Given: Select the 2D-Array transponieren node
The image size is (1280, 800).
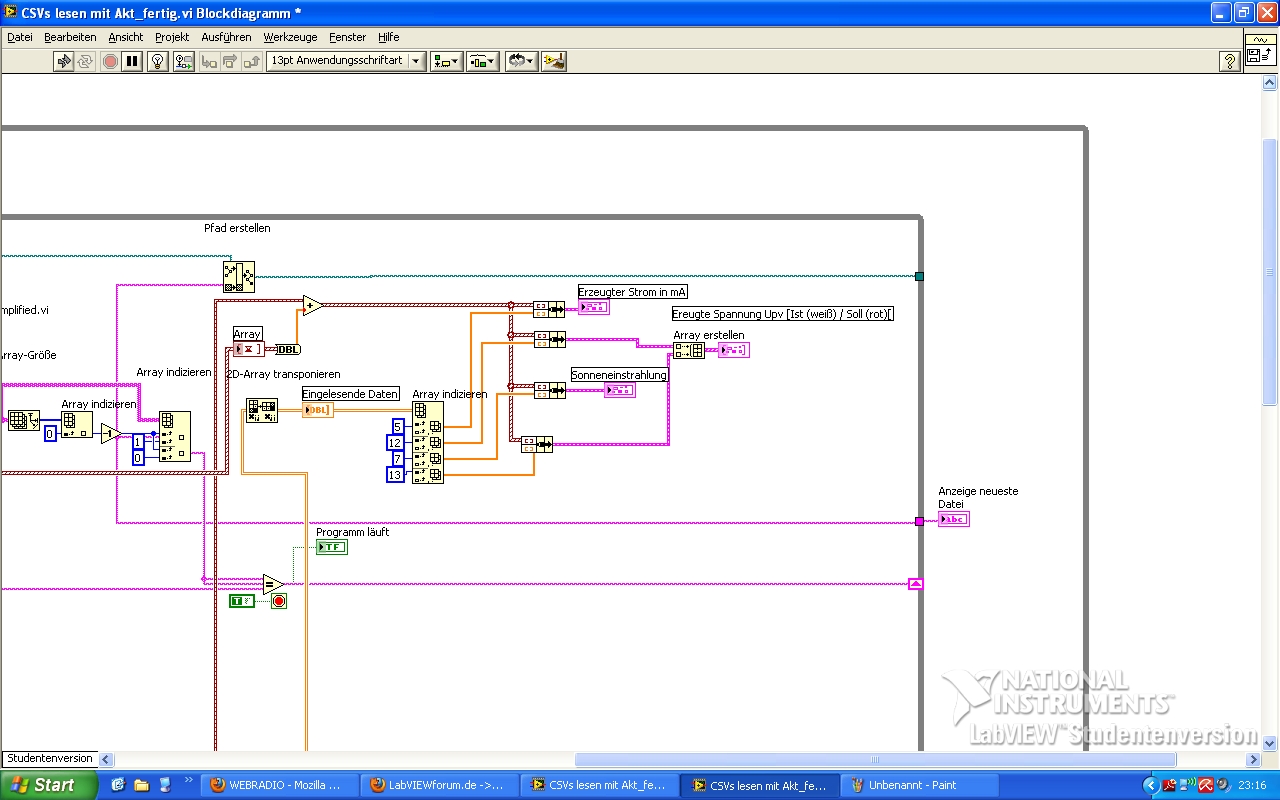Looking at the screenshot, I should click(262, 410).
